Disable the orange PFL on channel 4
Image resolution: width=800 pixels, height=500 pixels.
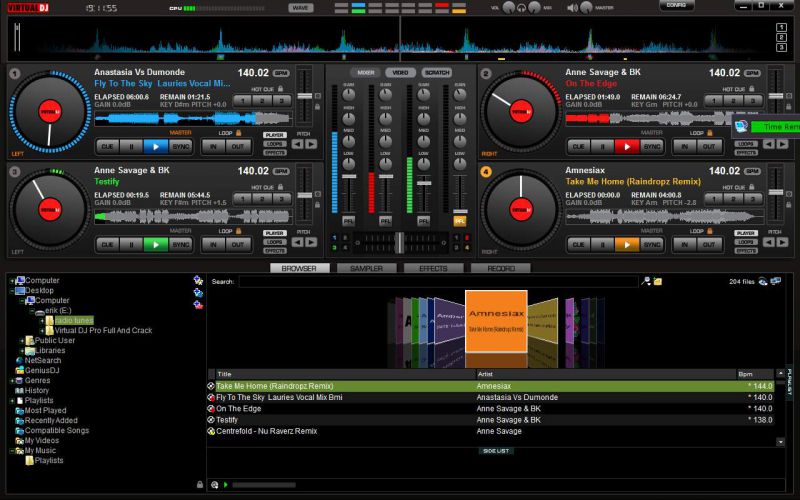[x=460, y=221]
